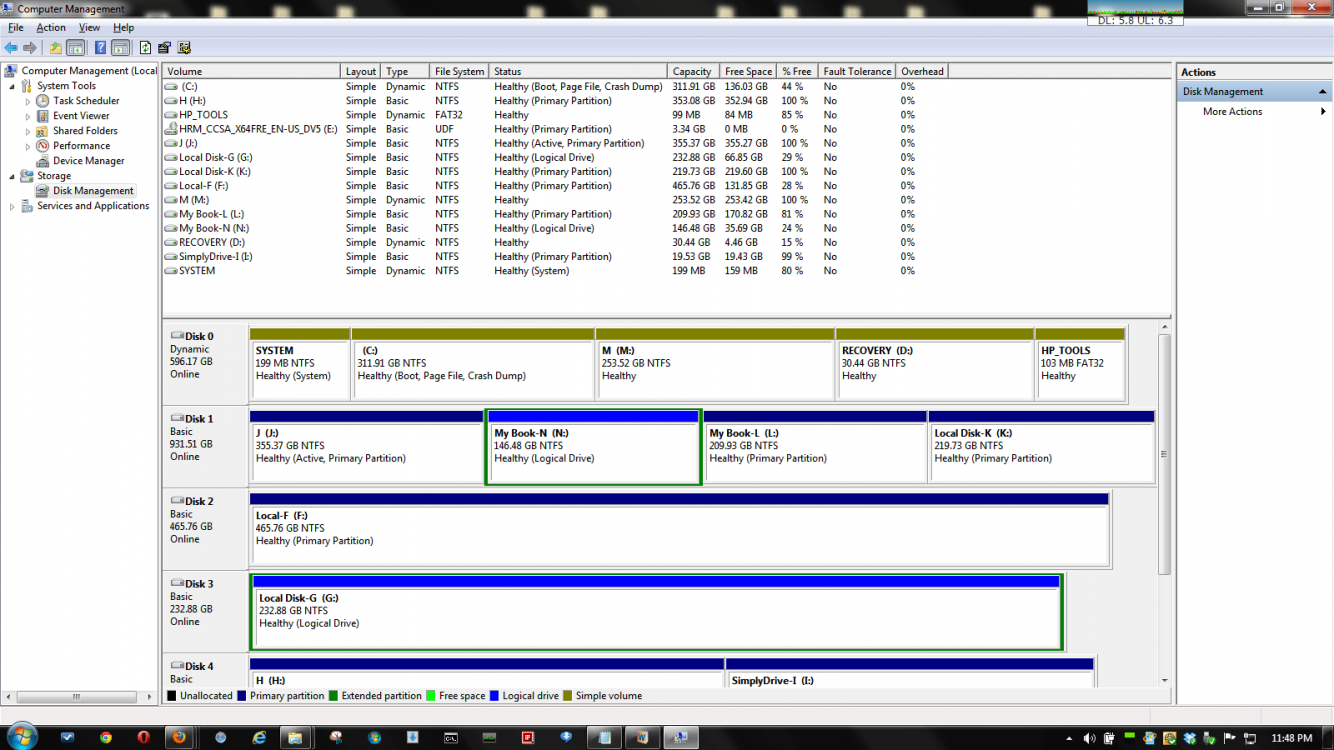Open Google Chrome from the taskbar
1334x750 pixels.
tap(106, 737)
